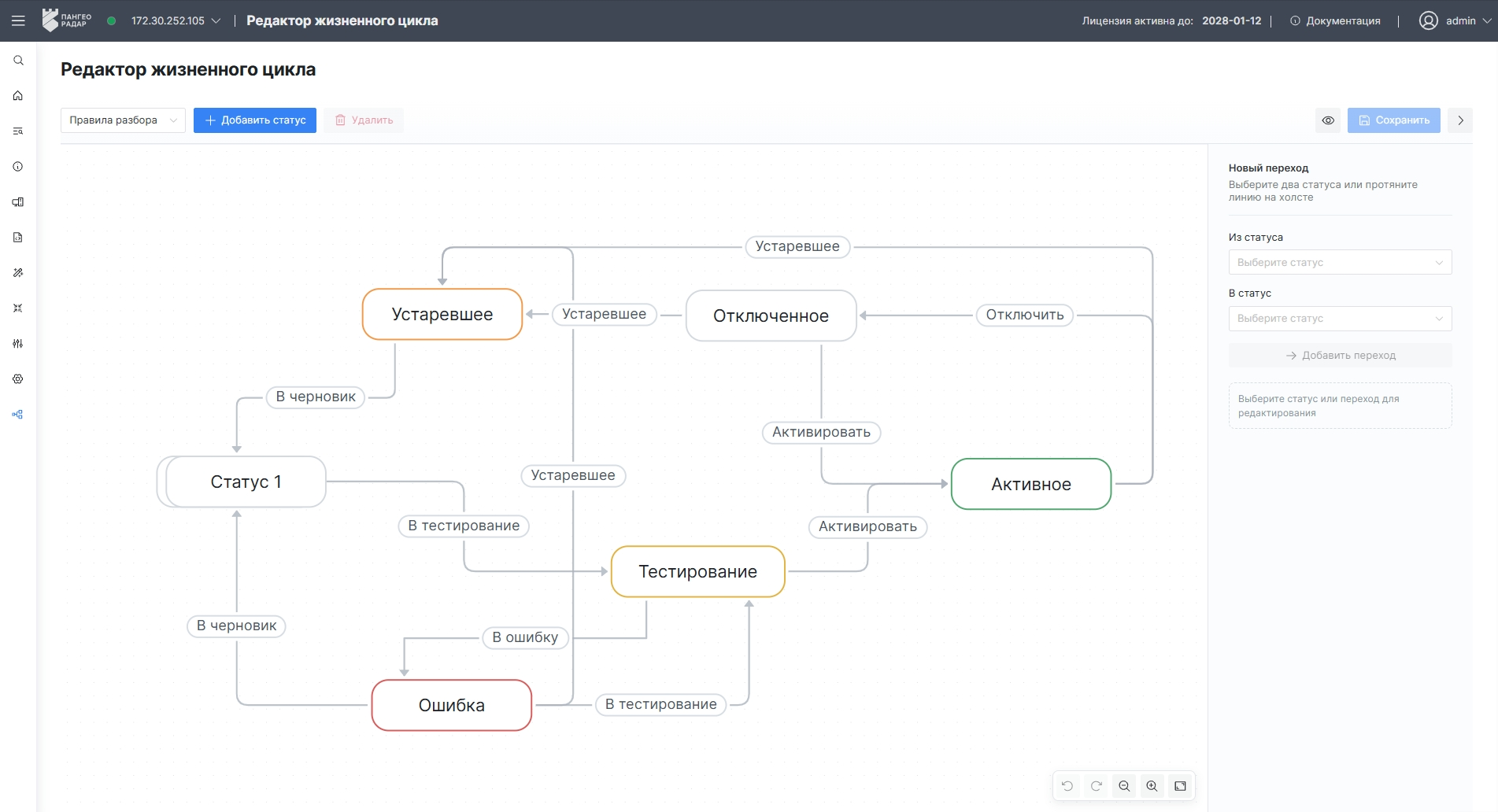This screenshot has height=812, width=1498.
Task: Click the undo icon on canvas toolbar
Action: pos(1067,786)
